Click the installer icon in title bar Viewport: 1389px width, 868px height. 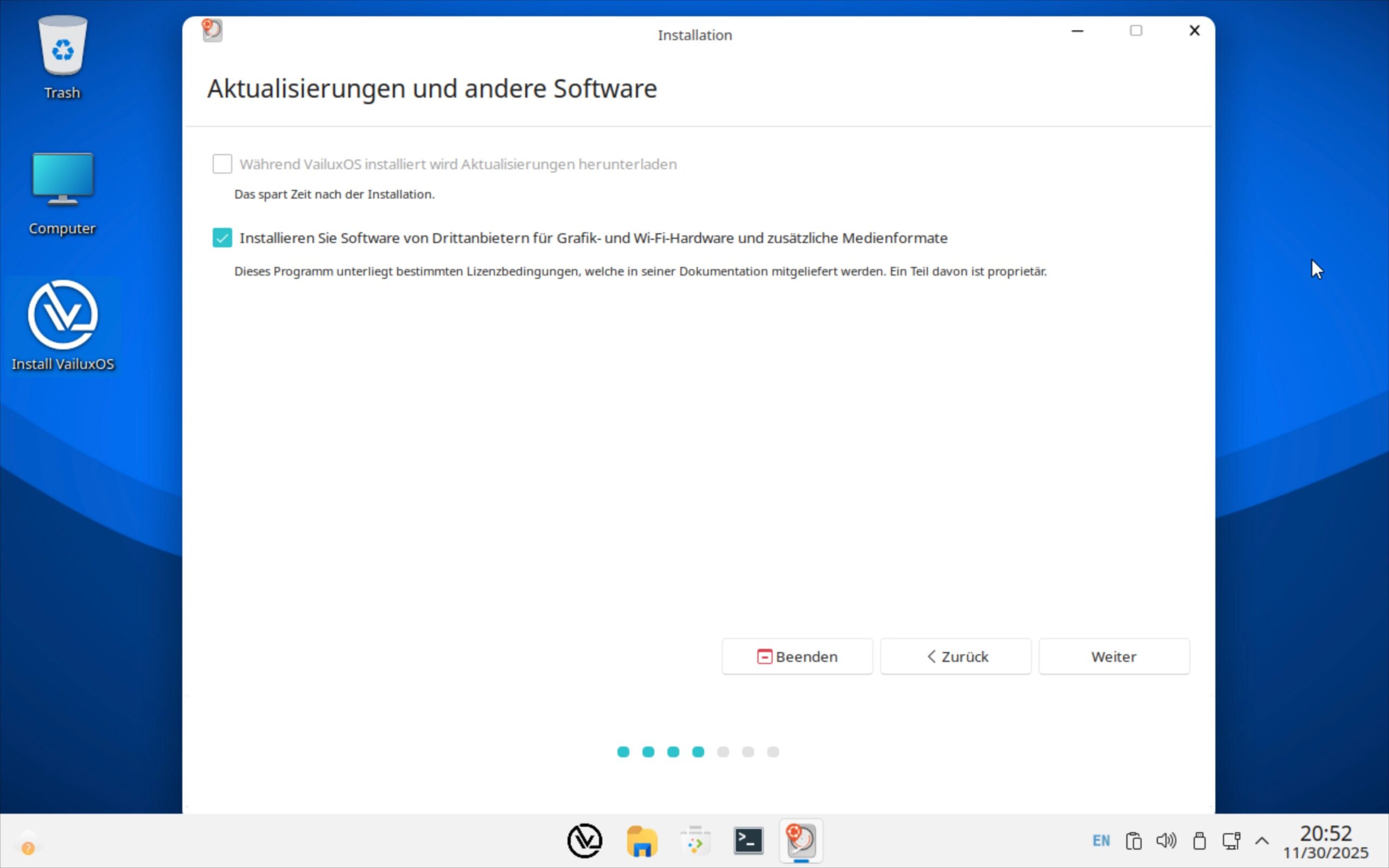click(x=212, y=30)
